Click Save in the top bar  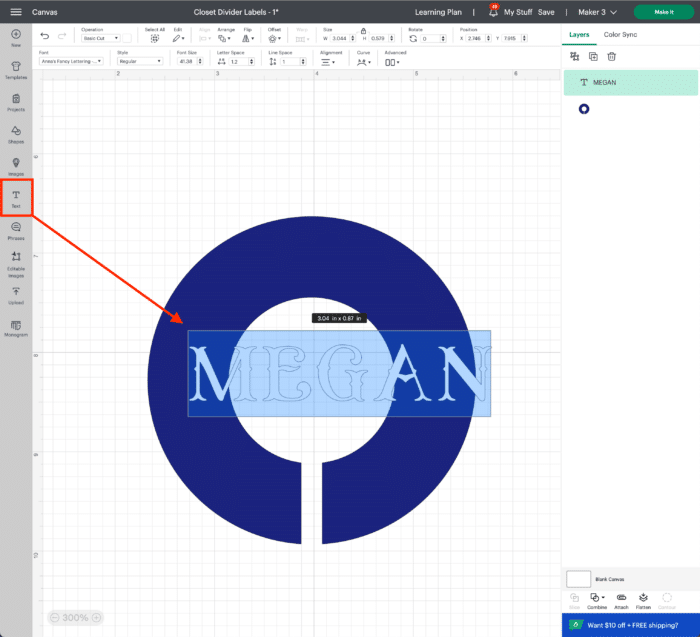point(546,12)
